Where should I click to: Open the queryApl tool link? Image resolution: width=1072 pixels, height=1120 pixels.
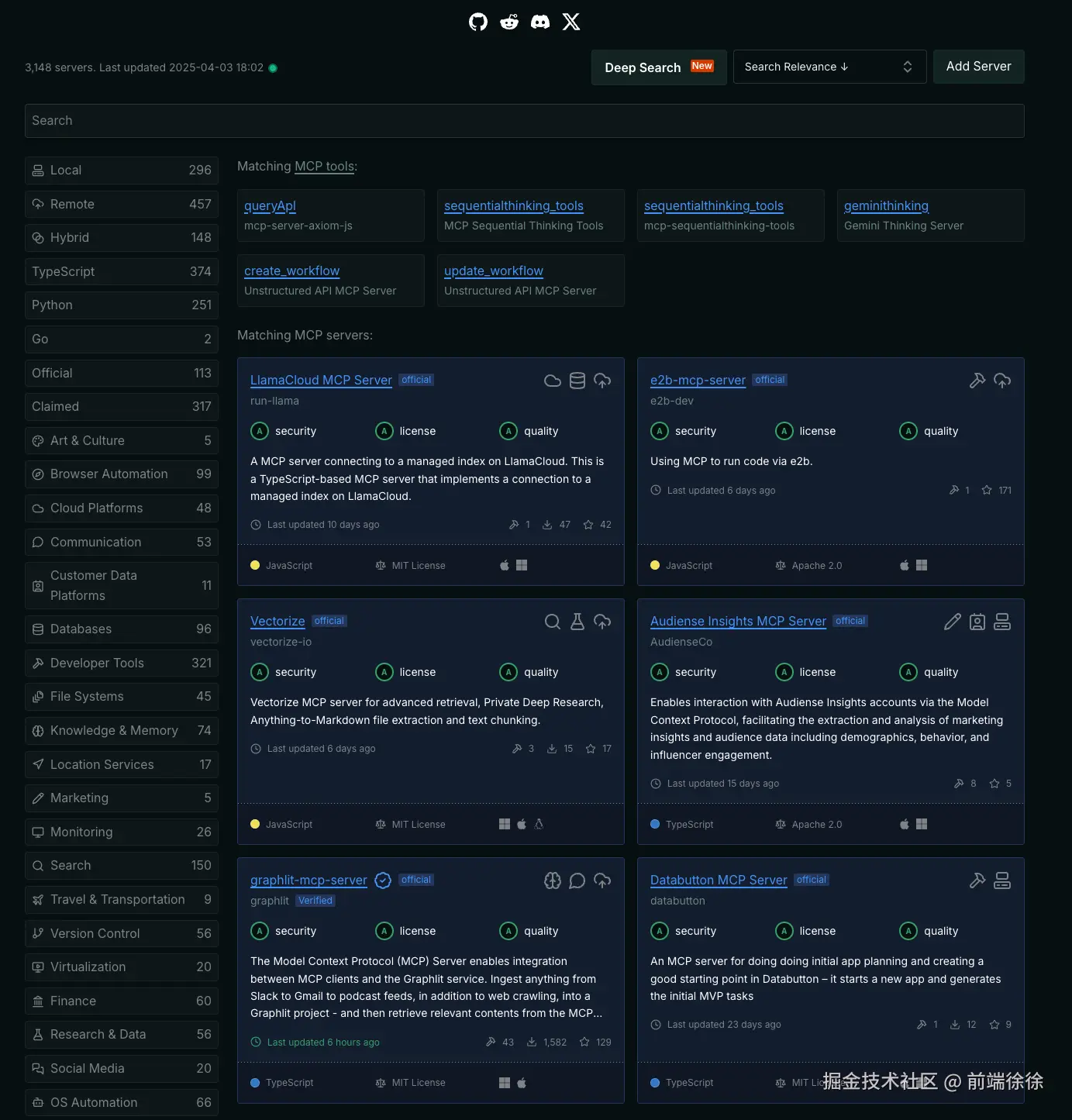[270, 206]
